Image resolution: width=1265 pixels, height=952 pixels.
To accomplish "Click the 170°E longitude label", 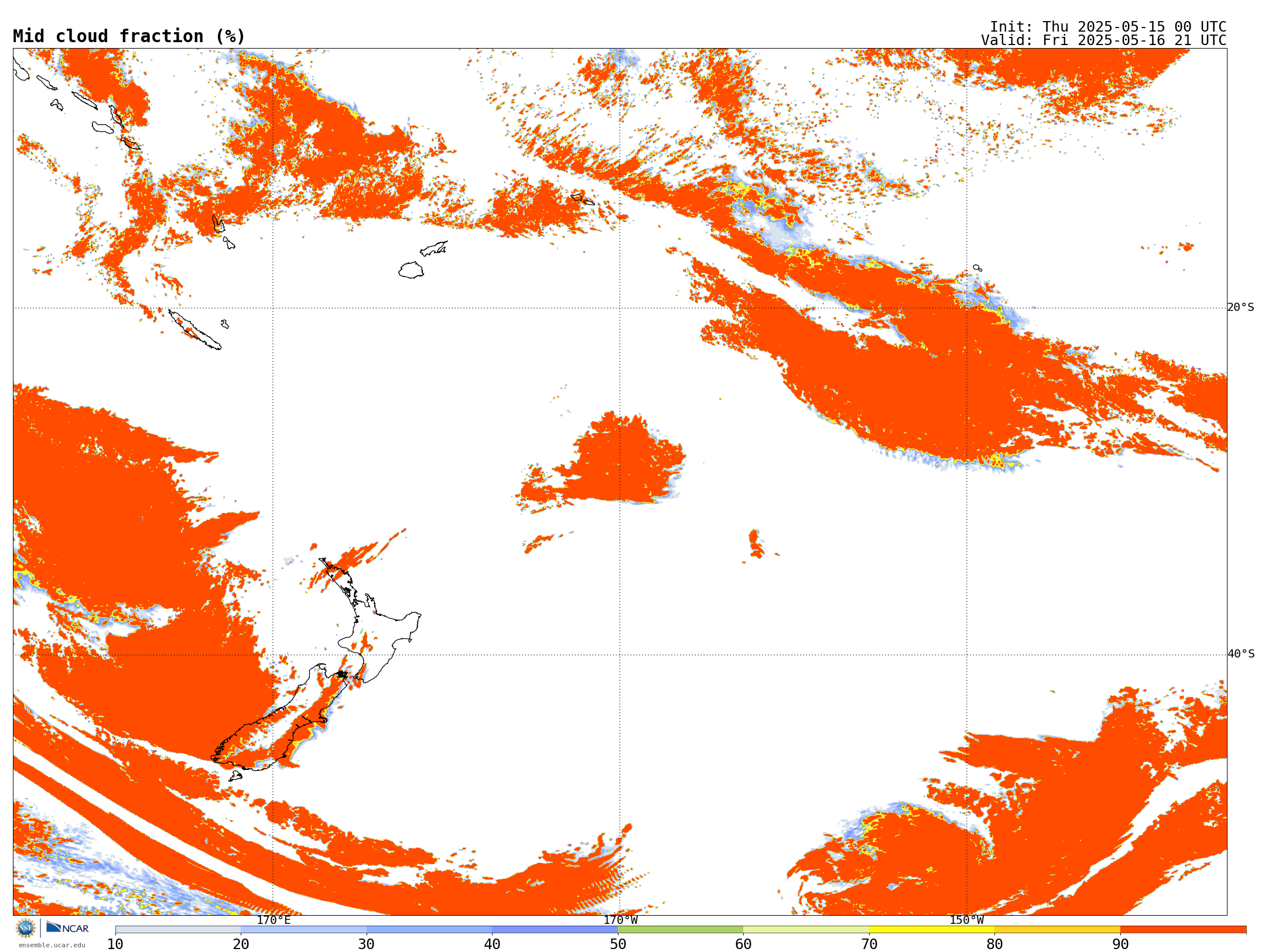I will point(273,920).
